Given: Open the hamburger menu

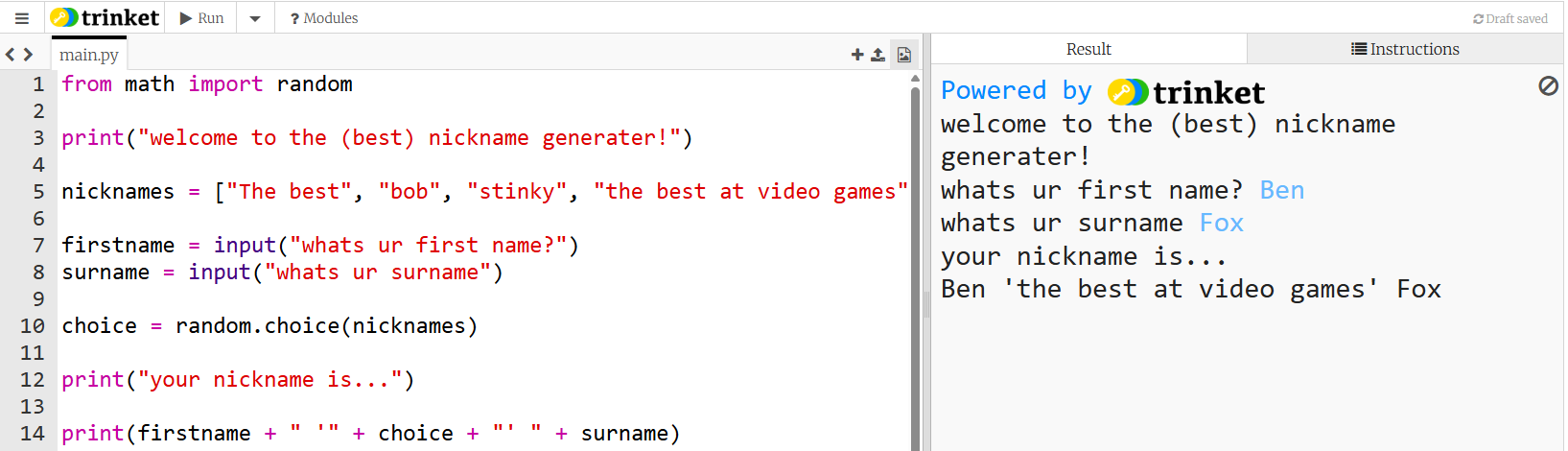Looking at the screenshot, I should coord(22,18).
